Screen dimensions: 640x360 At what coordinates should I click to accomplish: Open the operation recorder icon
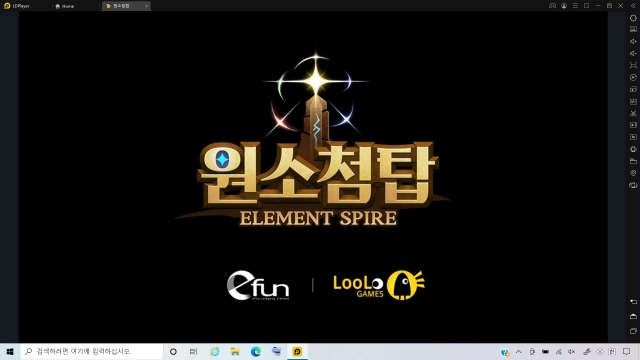click(633, 77)
